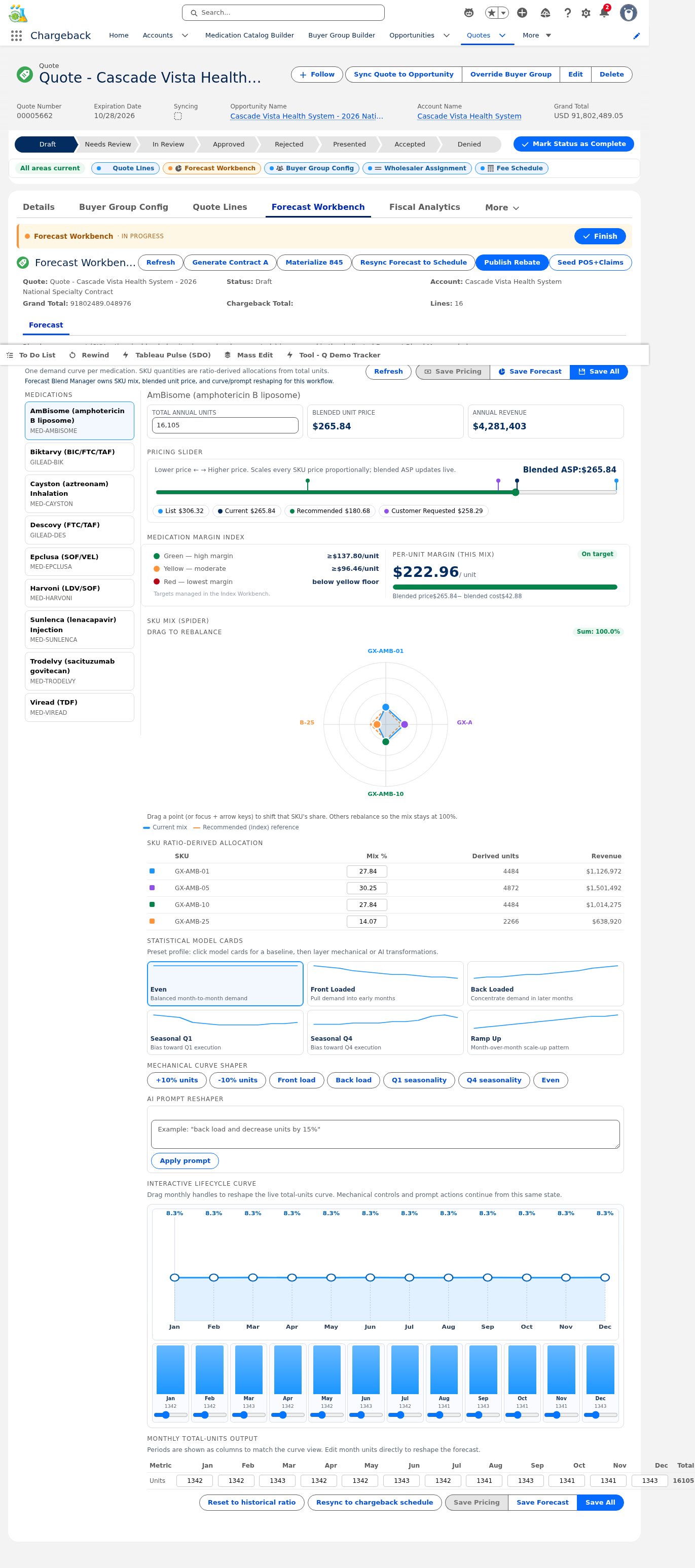The height and width of the screenshot is (1568, 695).
Task: Switch to the Buyer Group Config tab
Action: coord(124,207)
